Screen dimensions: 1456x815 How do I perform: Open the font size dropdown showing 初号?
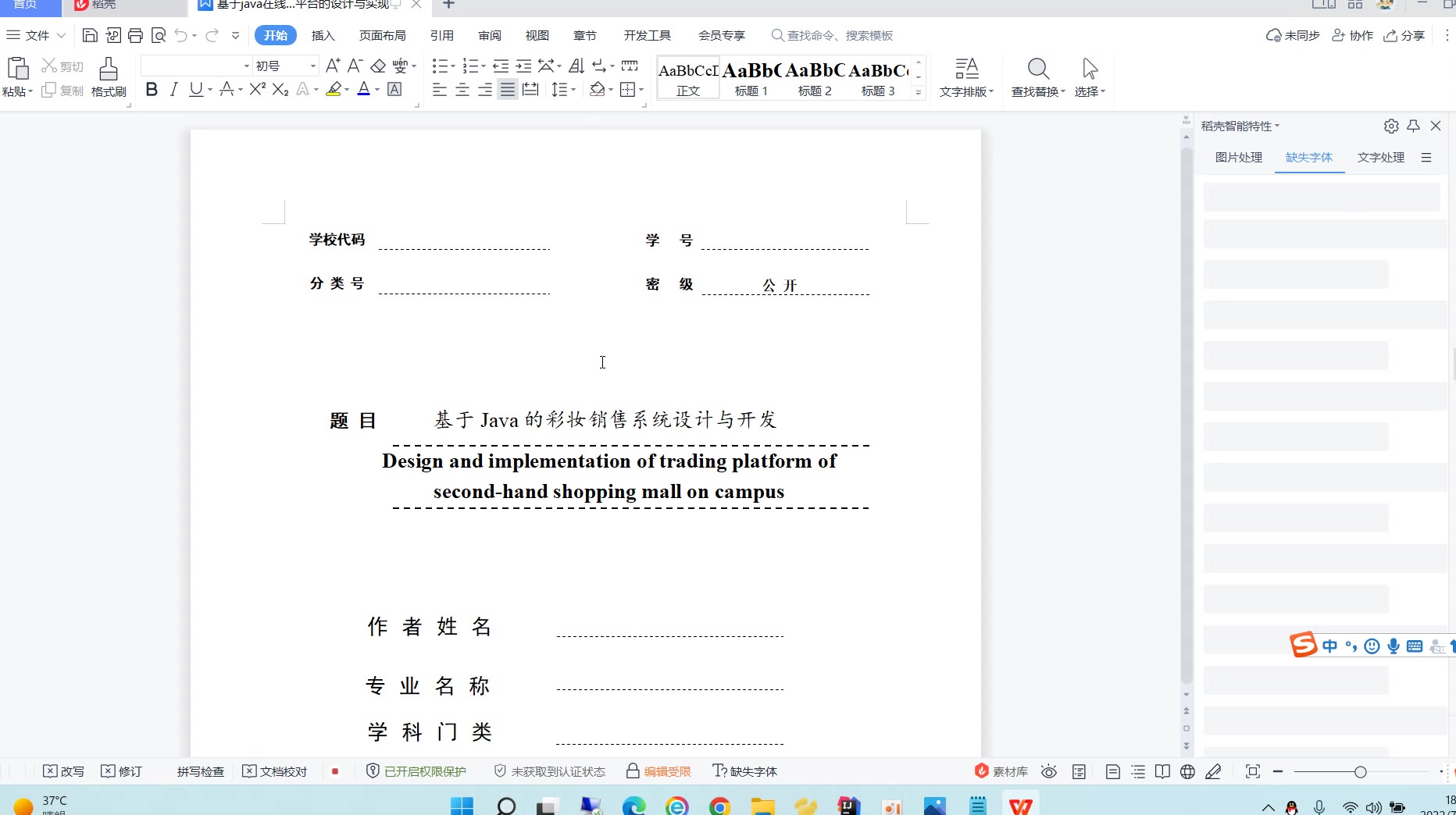312,66
